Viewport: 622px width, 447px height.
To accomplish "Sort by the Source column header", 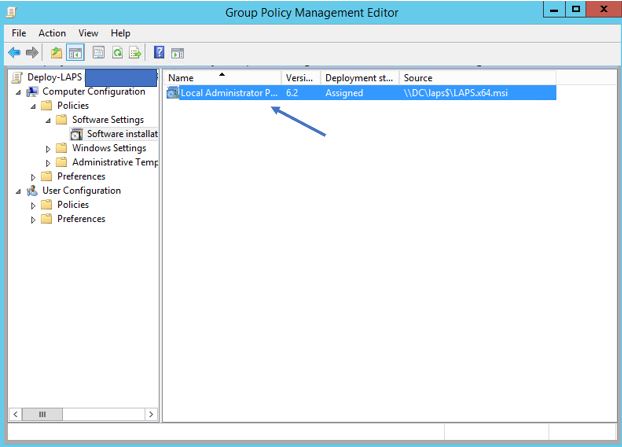I will (478, 78).
